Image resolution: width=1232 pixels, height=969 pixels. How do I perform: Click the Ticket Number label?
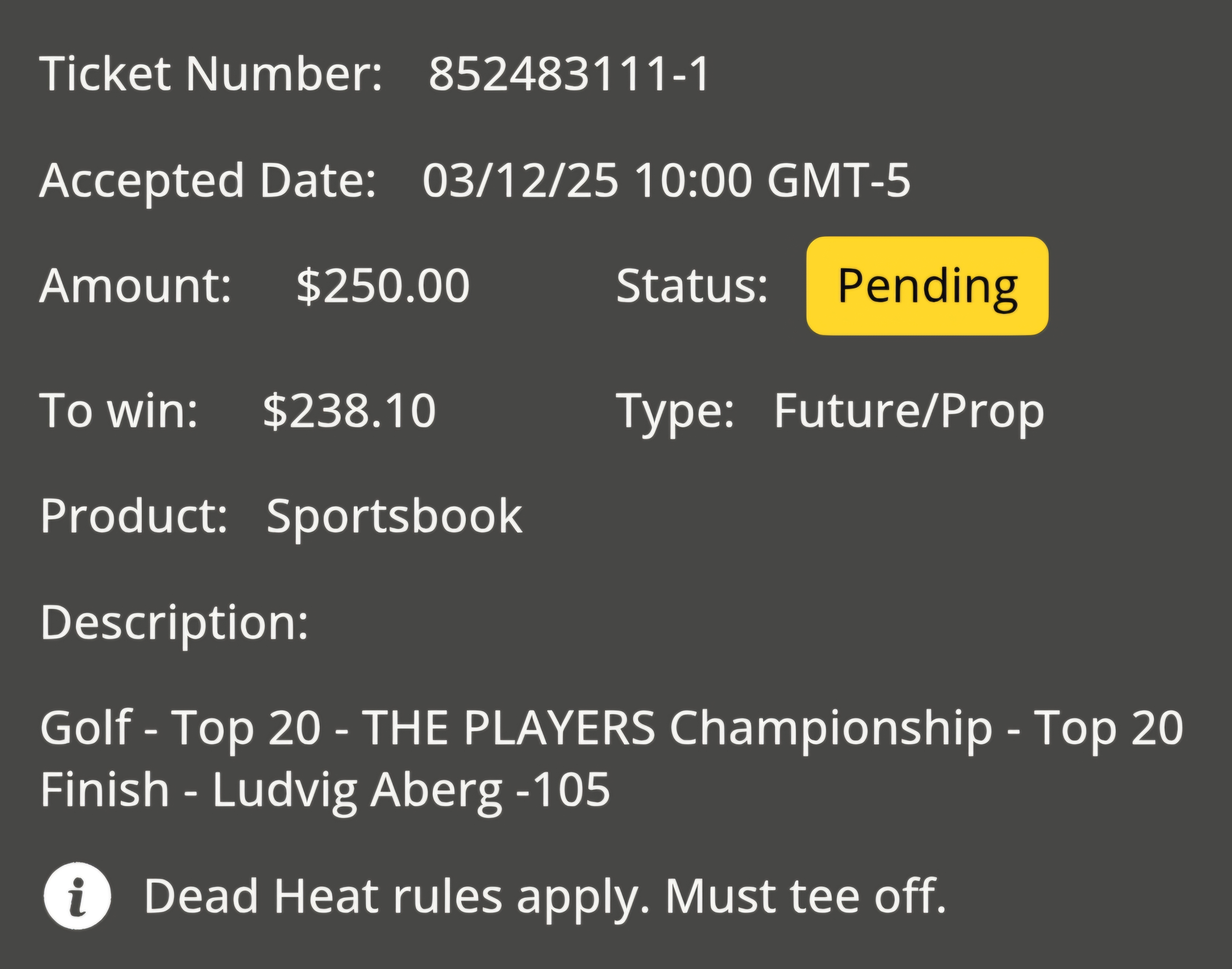pos(211,74)
